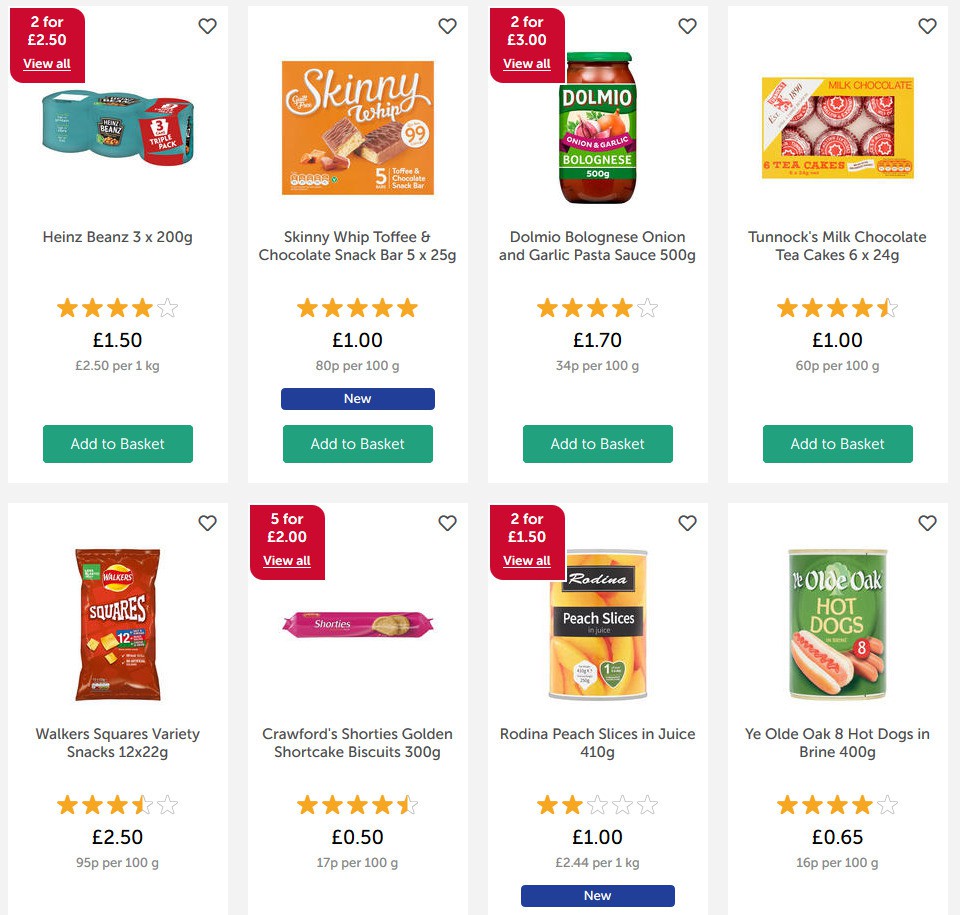Favorite Heinz Beanz with the heart icon
This screenshot has height=915, width=960.
(x=207, y=26)
